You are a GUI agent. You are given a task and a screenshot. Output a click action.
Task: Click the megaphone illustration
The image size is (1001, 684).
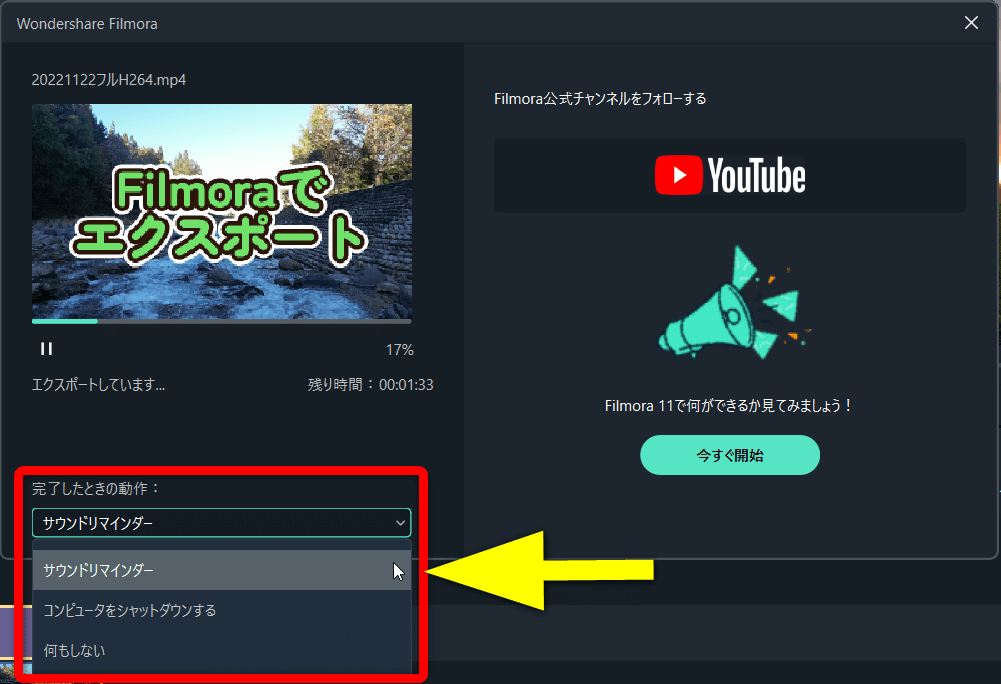734,303
